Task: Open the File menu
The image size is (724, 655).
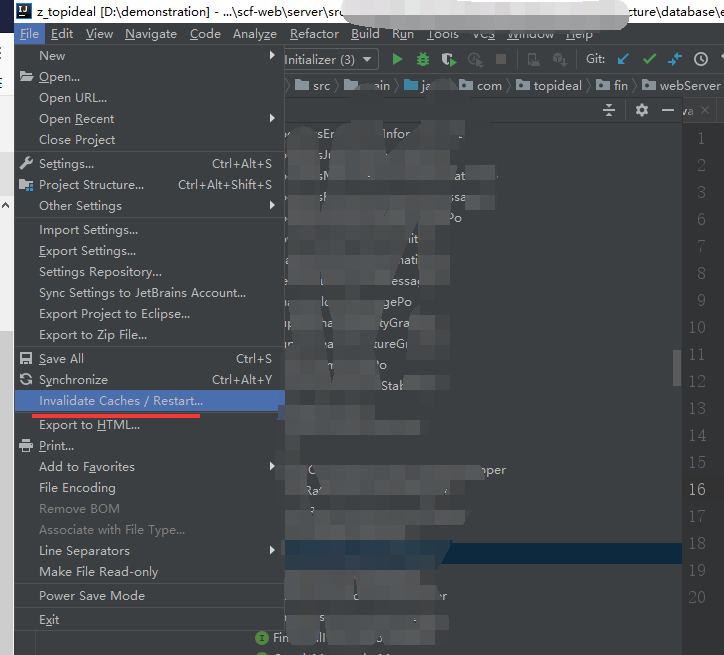Action: pos(29,34)
